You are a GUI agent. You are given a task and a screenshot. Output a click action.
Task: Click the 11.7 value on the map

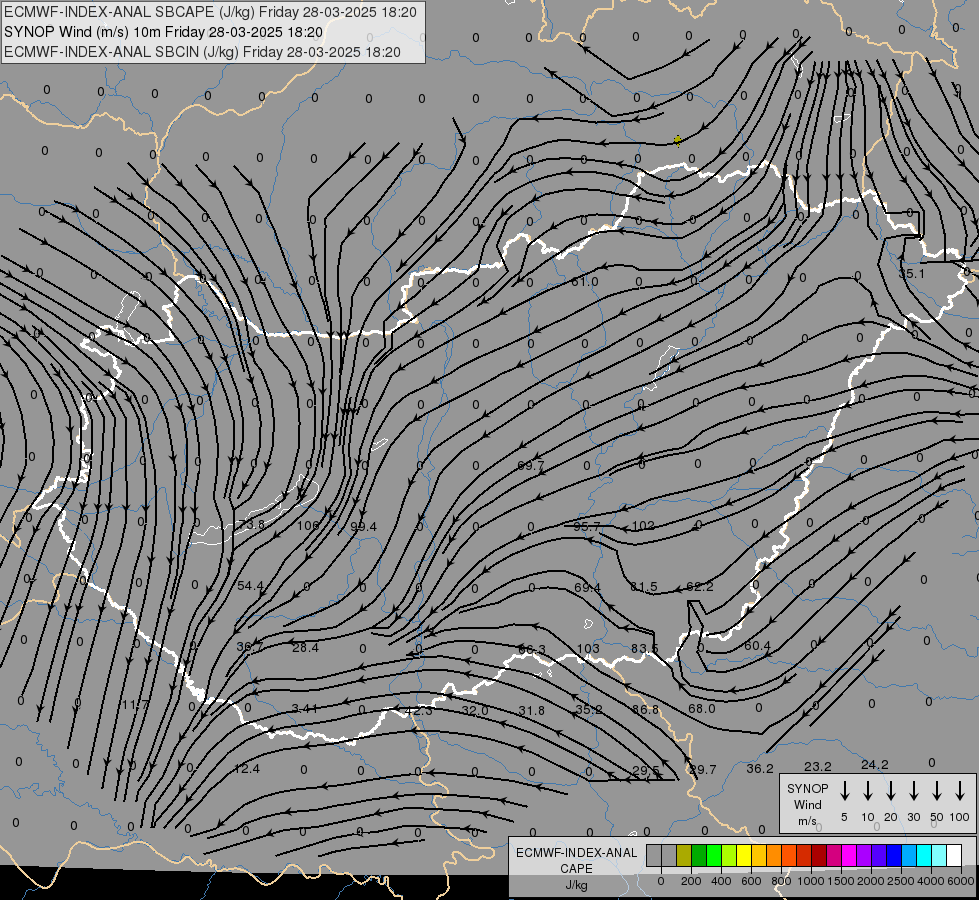point(135,705)
